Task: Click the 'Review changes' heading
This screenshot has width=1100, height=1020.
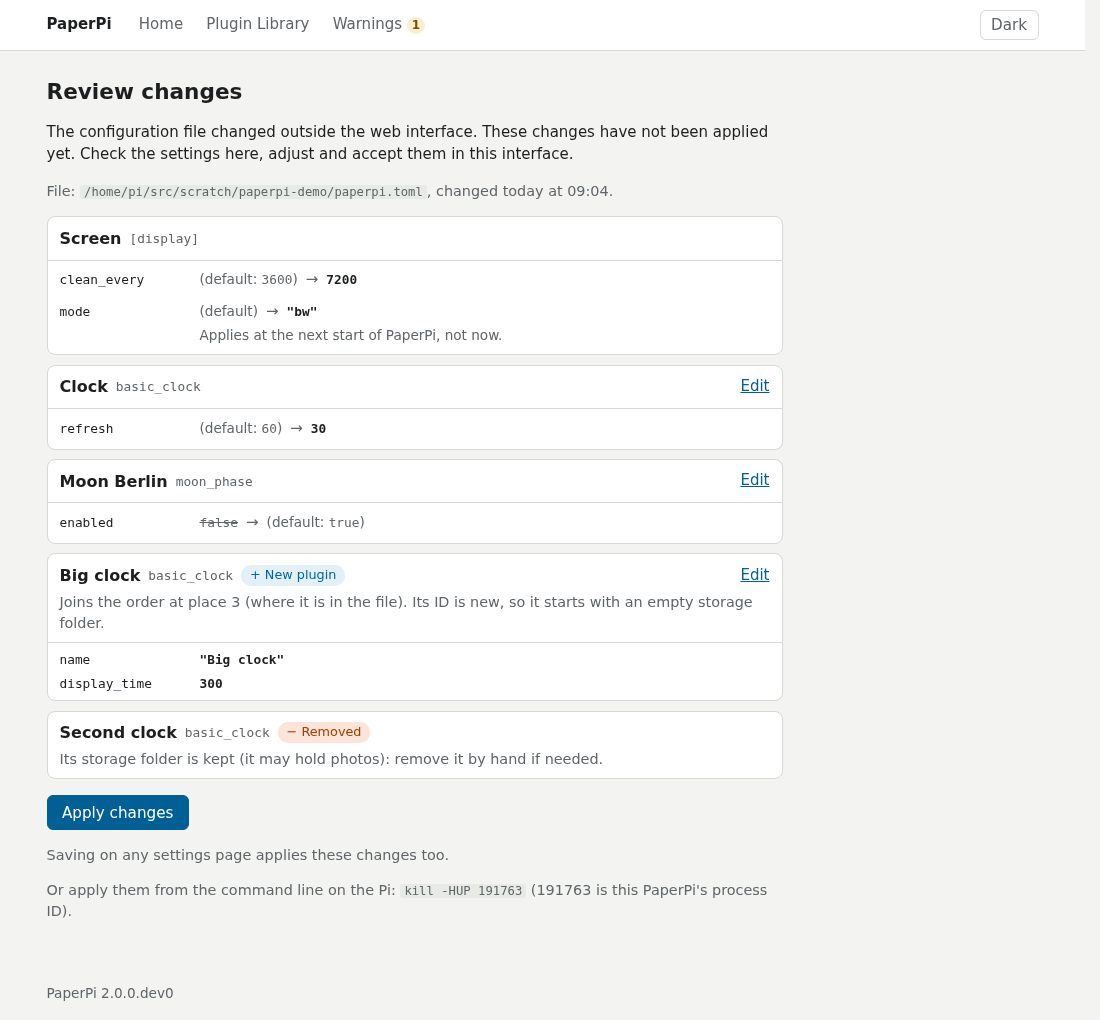Action: pos(144,92)
